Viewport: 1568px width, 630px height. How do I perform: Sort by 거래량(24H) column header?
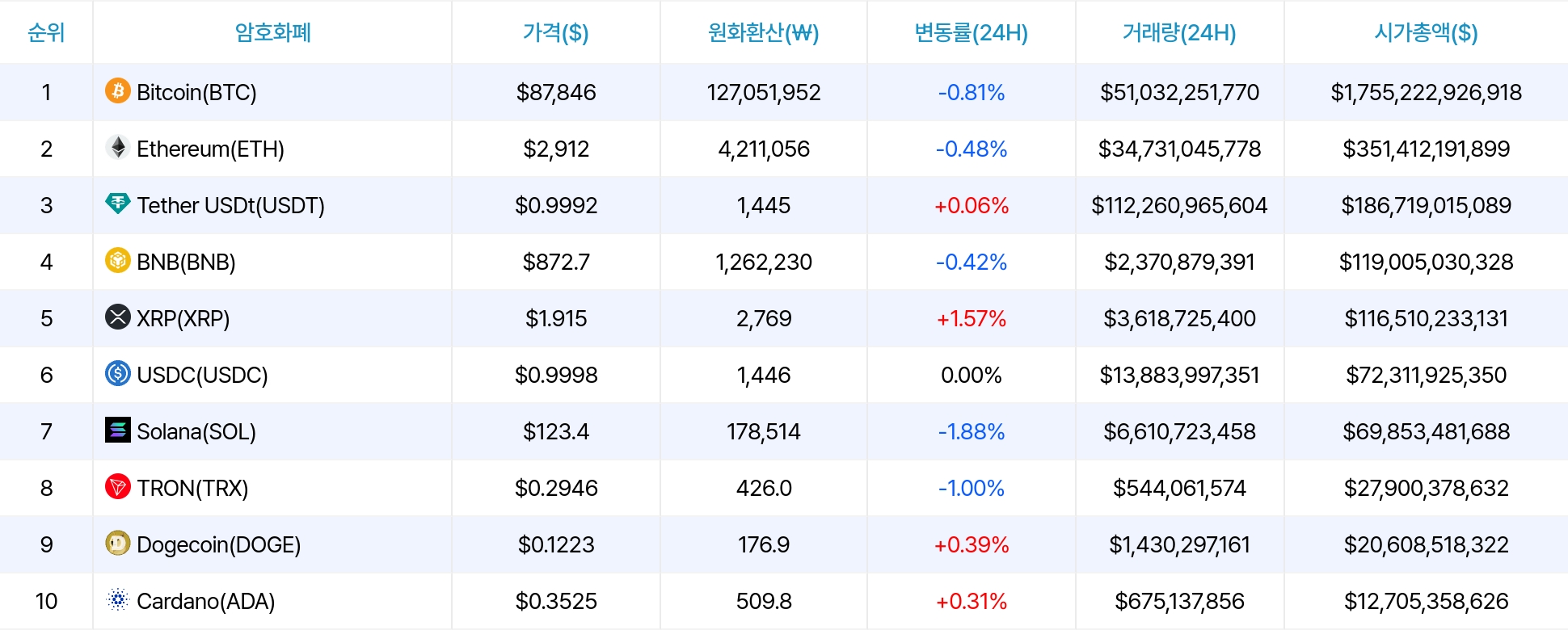click(x=1179, y=32)
